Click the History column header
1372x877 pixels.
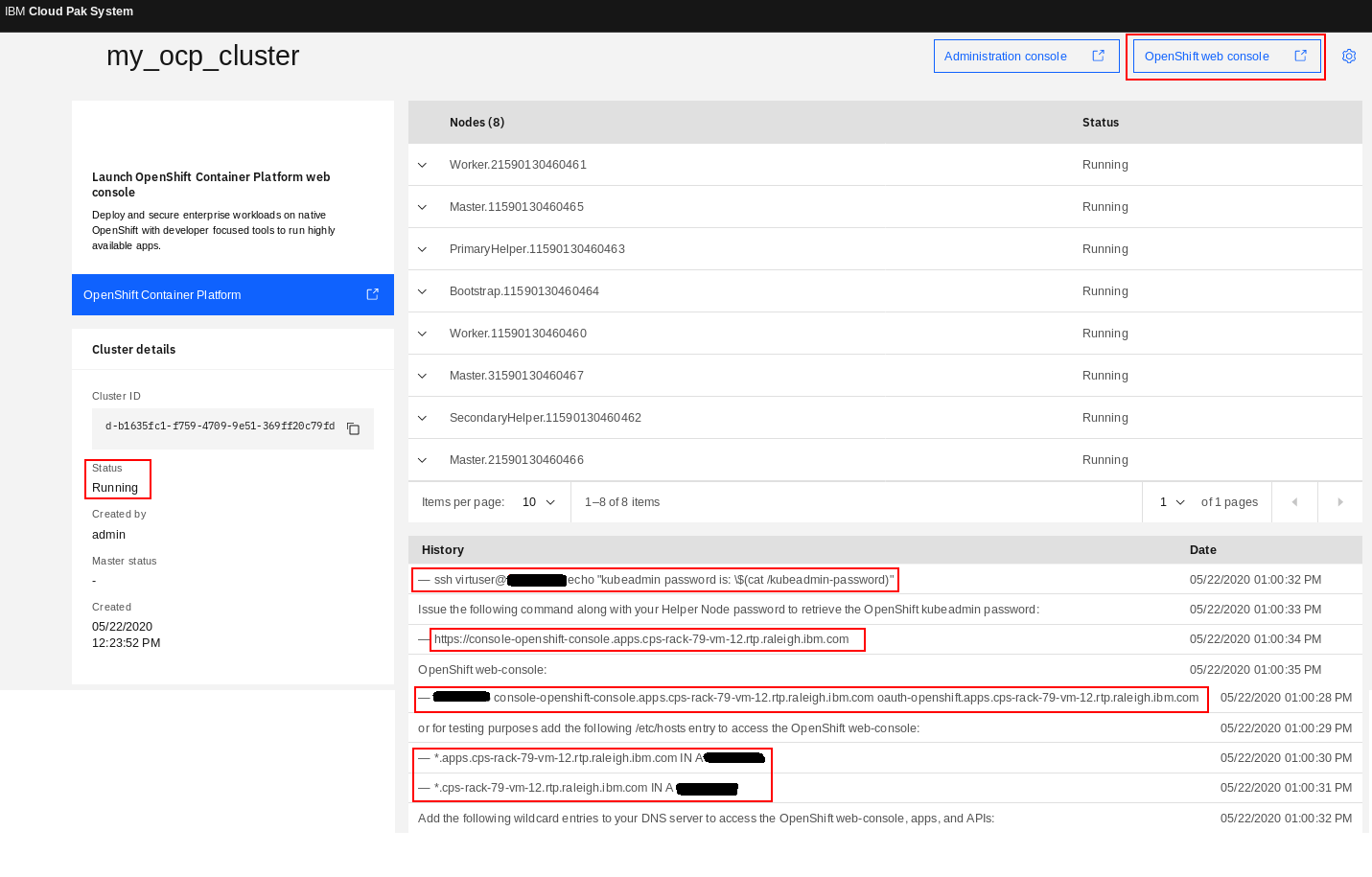tap(443, 550)
